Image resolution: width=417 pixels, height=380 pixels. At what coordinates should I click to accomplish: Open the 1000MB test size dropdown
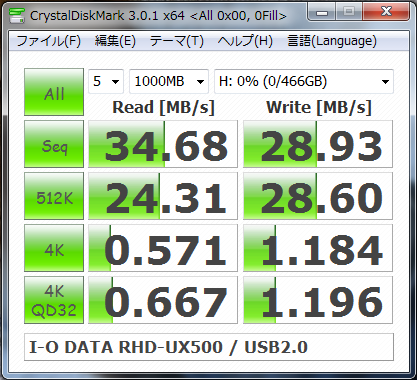[169, 81]
